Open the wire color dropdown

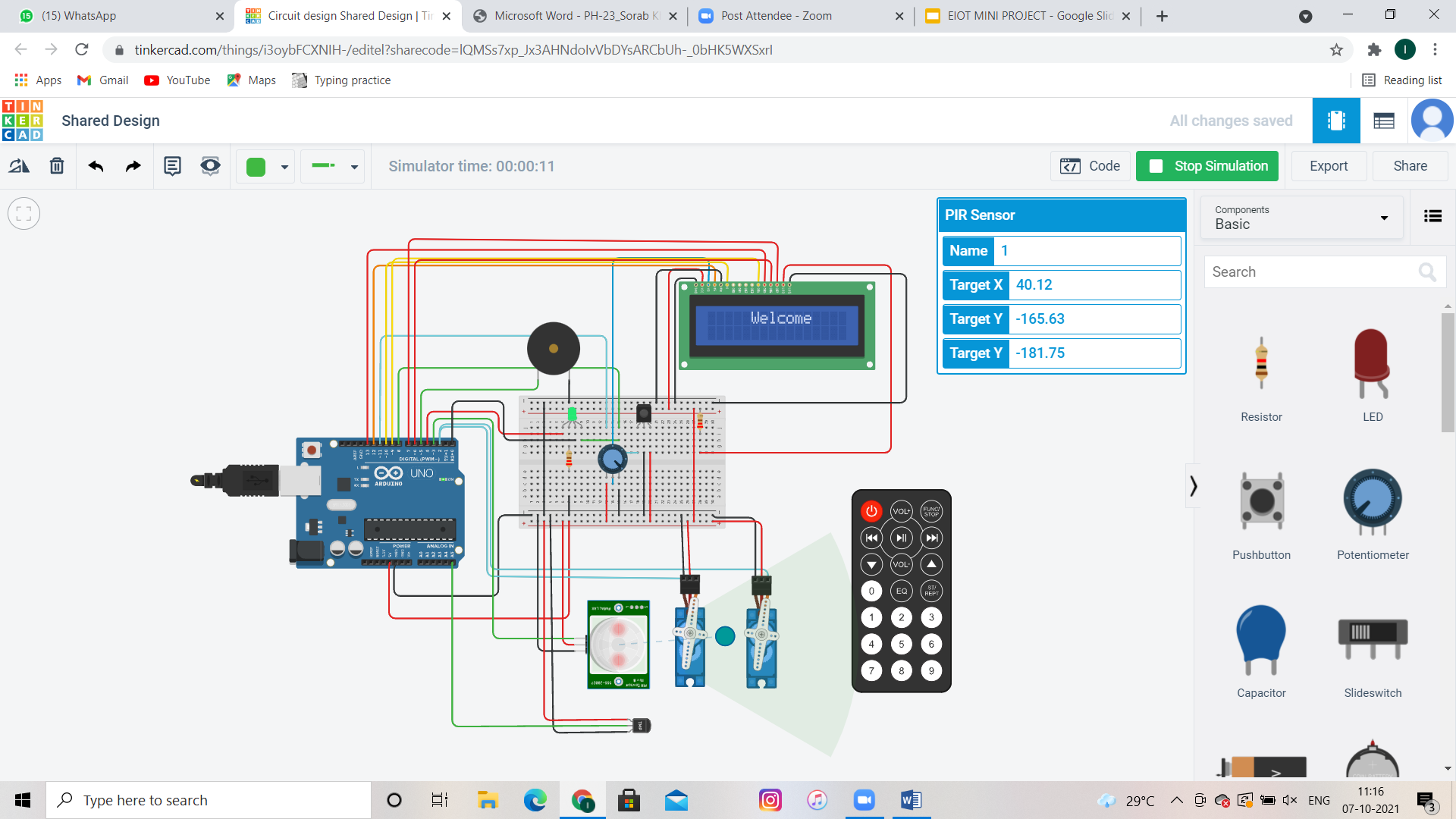pyautogui.click(x=284, y=166)
